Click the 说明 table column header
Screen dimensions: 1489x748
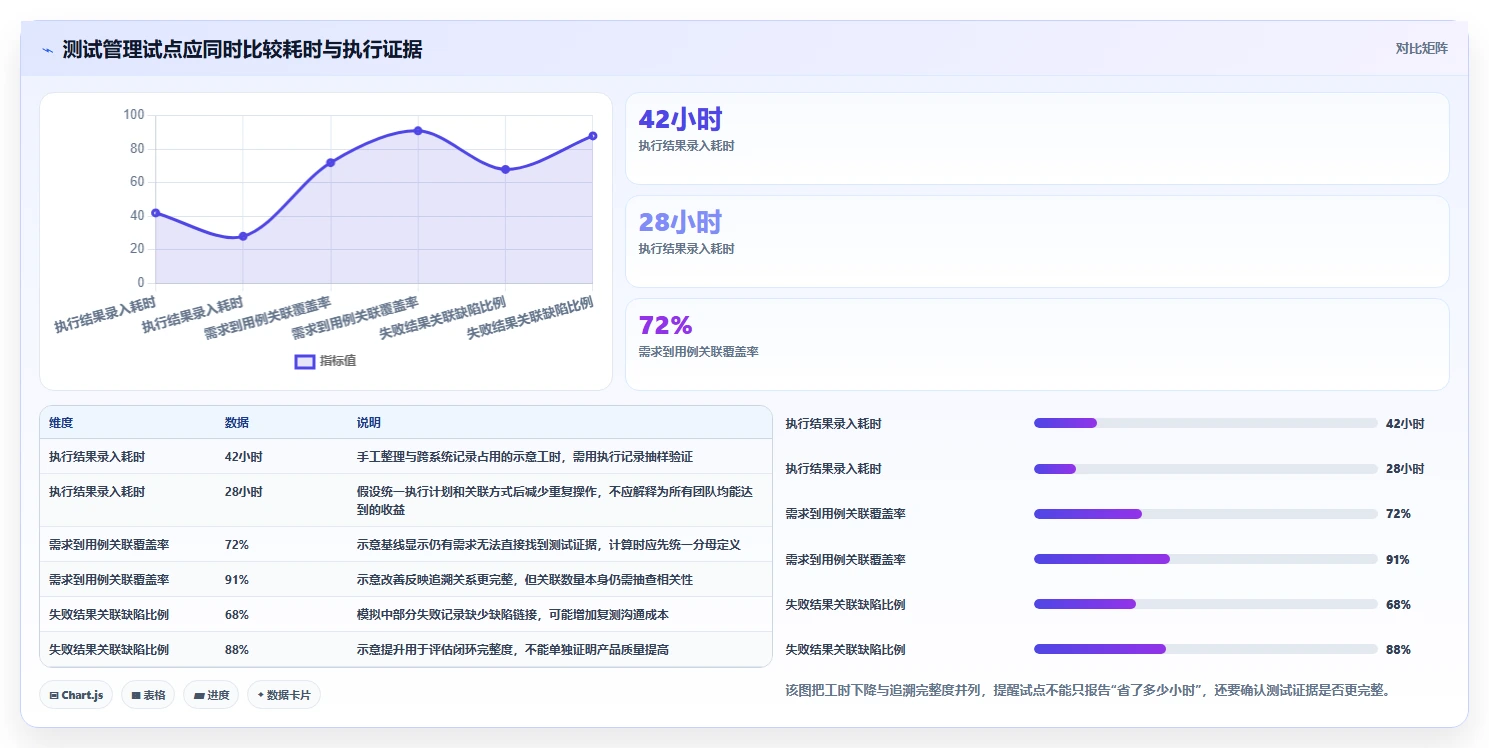coord(369,423)
